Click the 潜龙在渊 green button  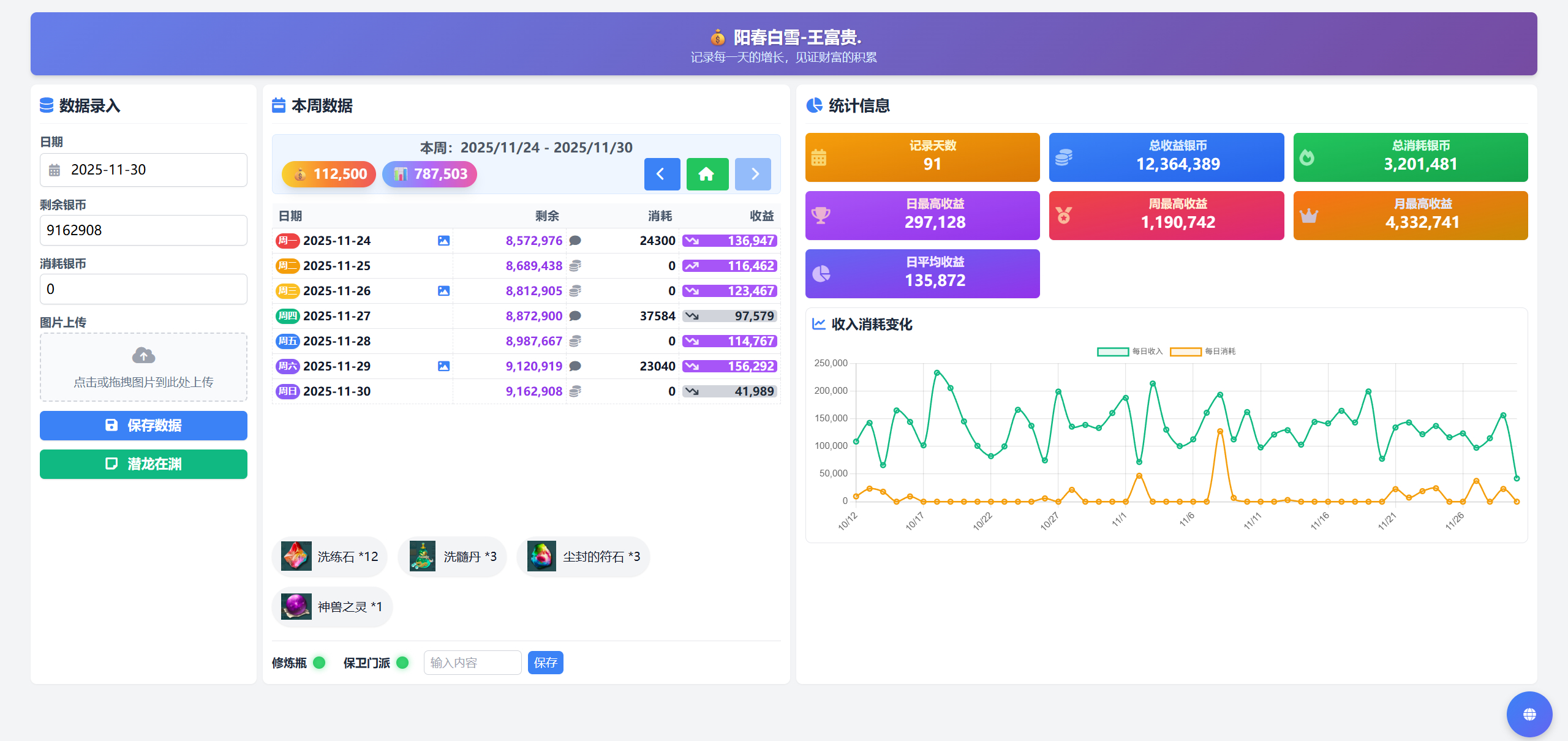pos(143,464)
